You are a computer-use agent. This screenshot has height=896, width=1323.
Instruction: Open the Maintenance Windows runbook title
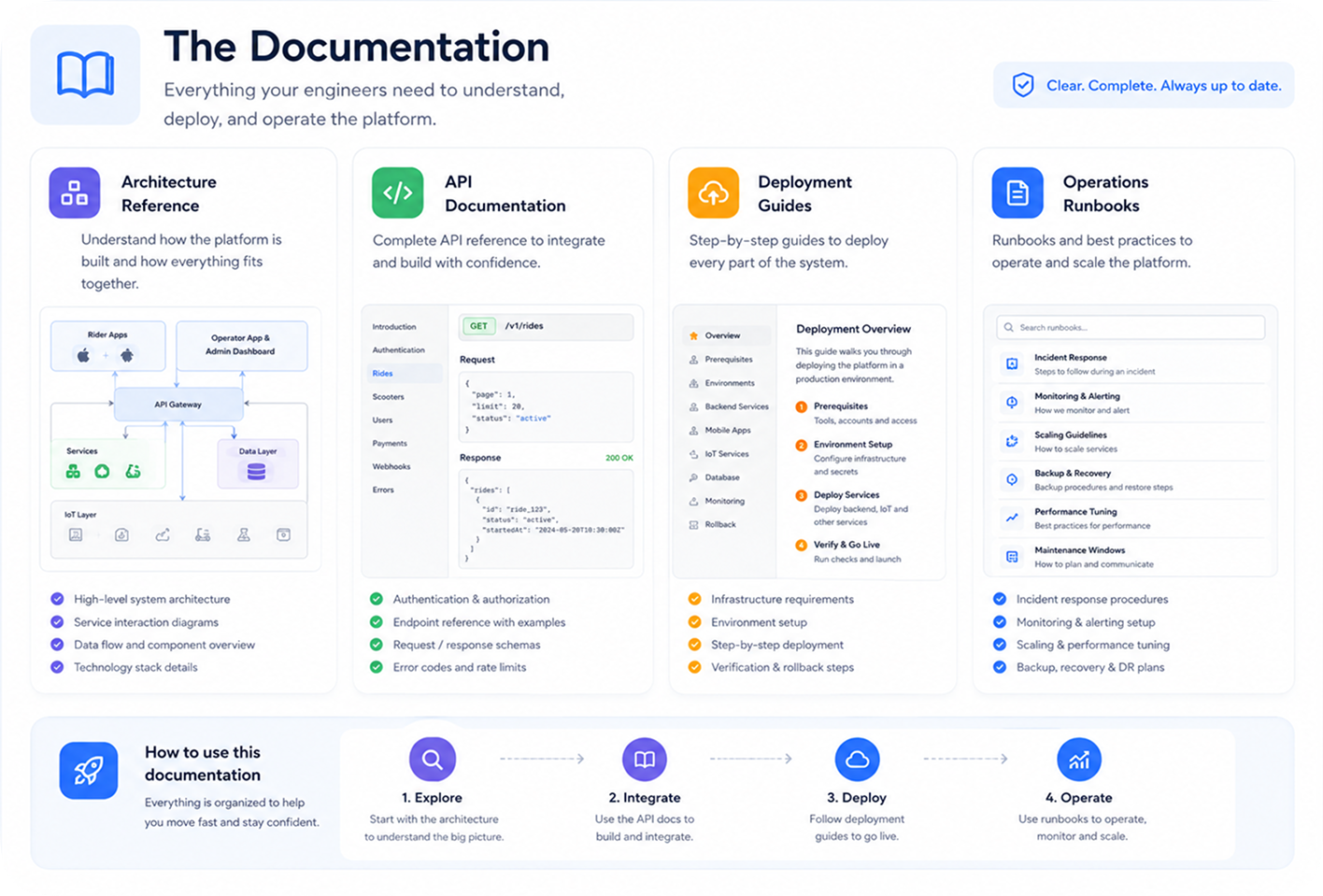point(1080,550)
